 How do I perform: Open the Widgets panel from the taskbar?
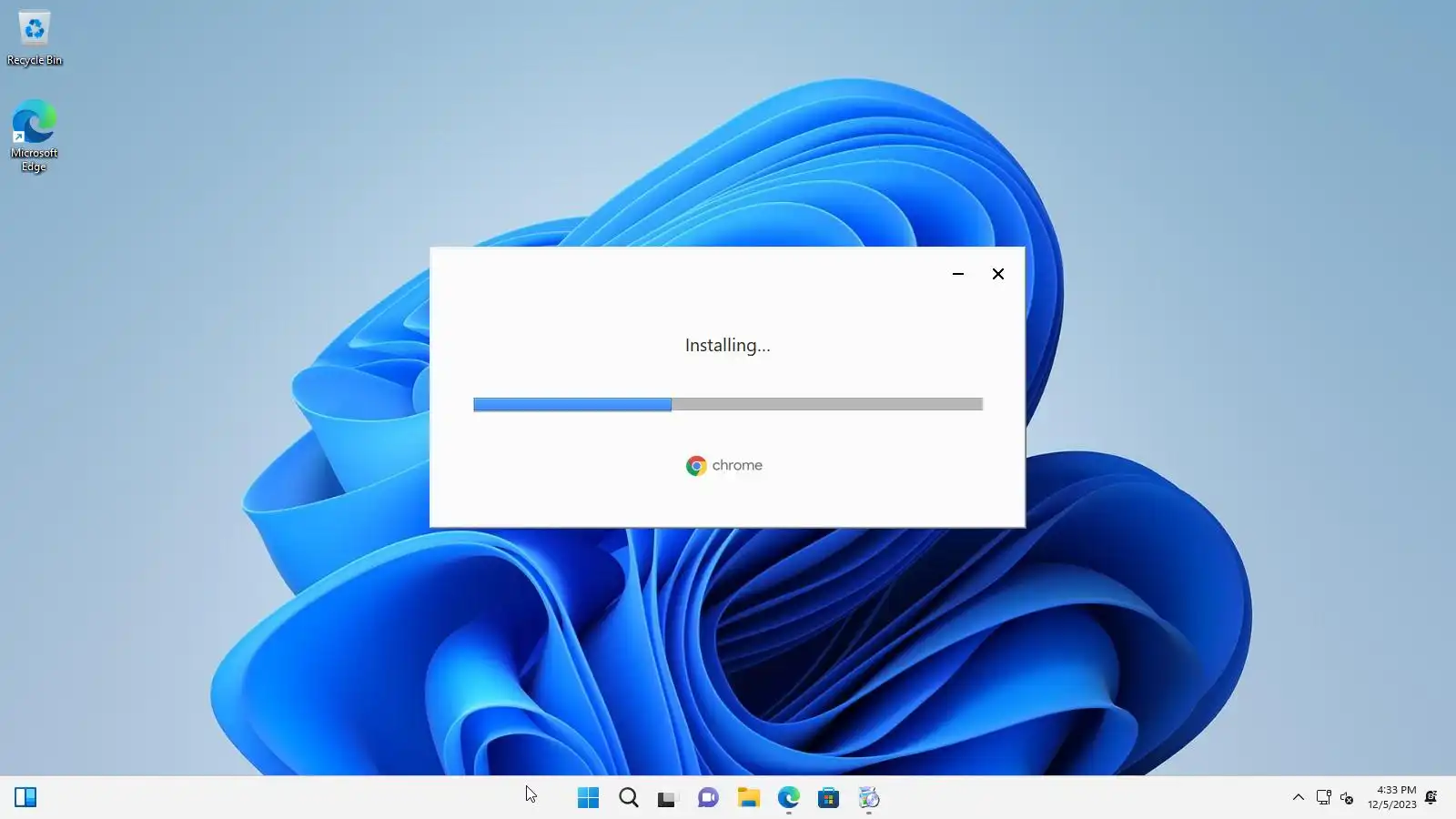coord(25,797)
